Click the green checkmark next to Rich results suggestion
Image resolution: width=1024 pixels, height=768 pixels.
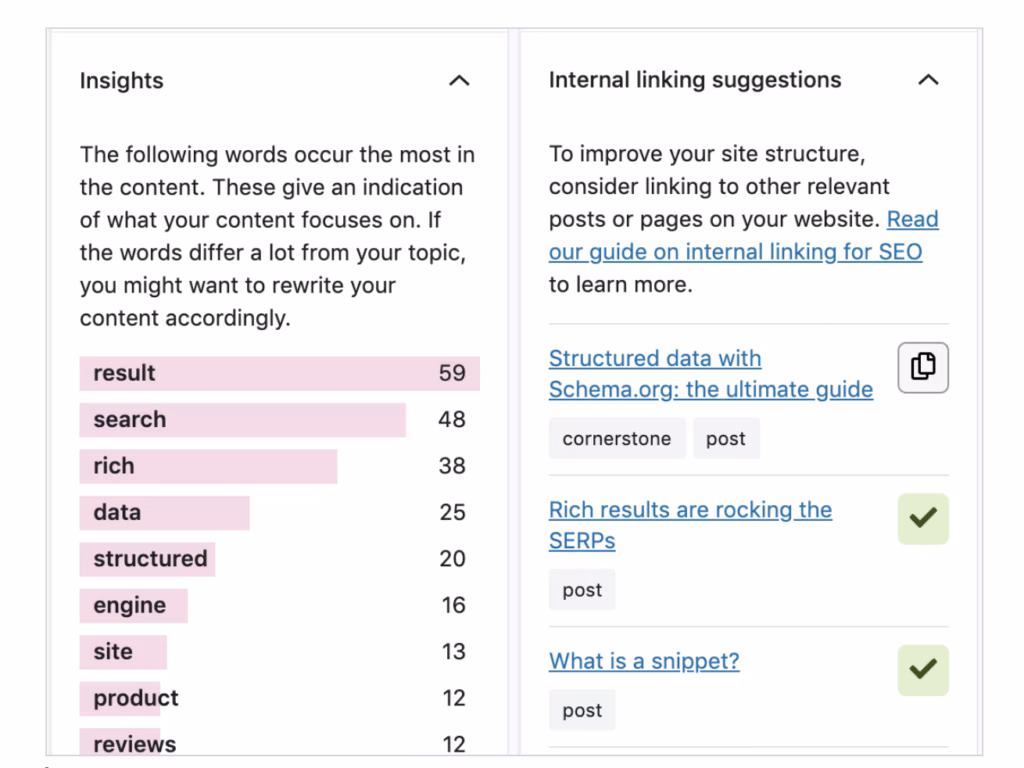pos(921,518)
